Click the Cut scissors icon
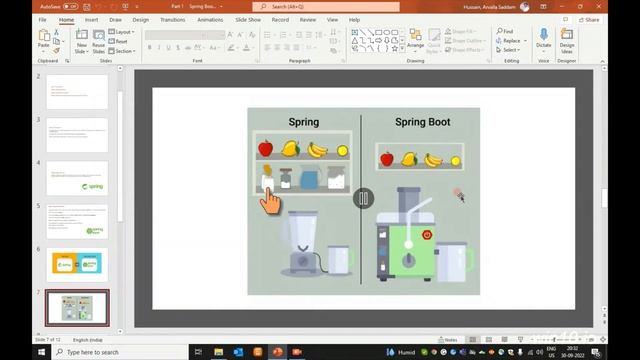The height and width of the screenshot is (360, 640). 57,32
